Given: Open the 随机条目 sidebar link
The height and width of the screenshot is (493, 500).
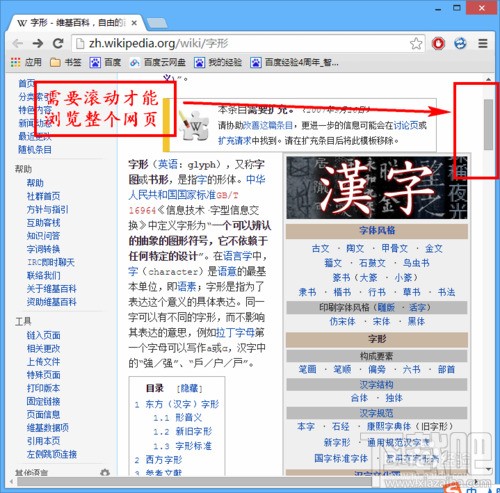Looking at the screenshot, I should coord(35,150).
